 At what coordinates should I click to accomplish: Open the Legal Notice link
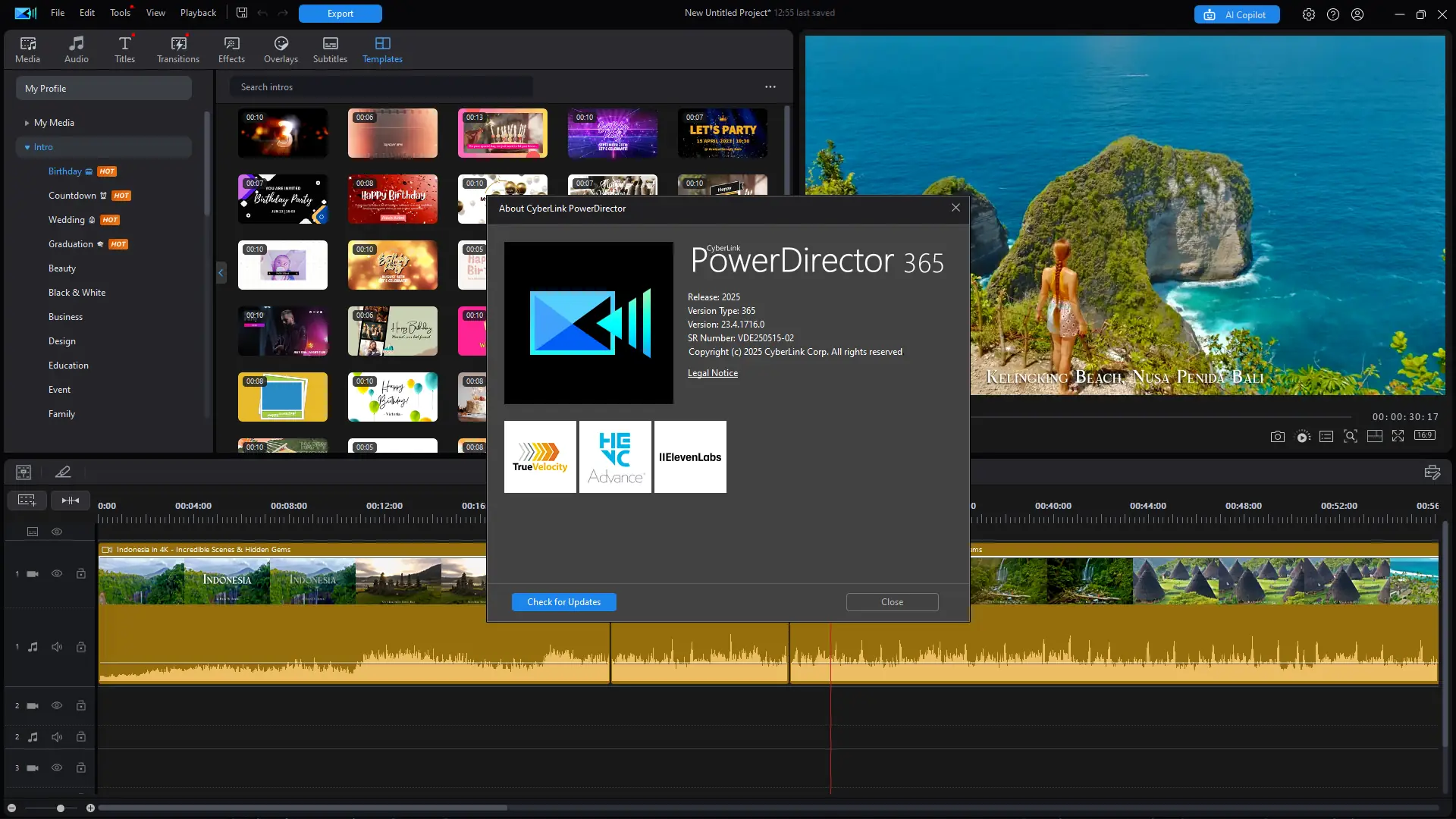click(x=712, y=373)
